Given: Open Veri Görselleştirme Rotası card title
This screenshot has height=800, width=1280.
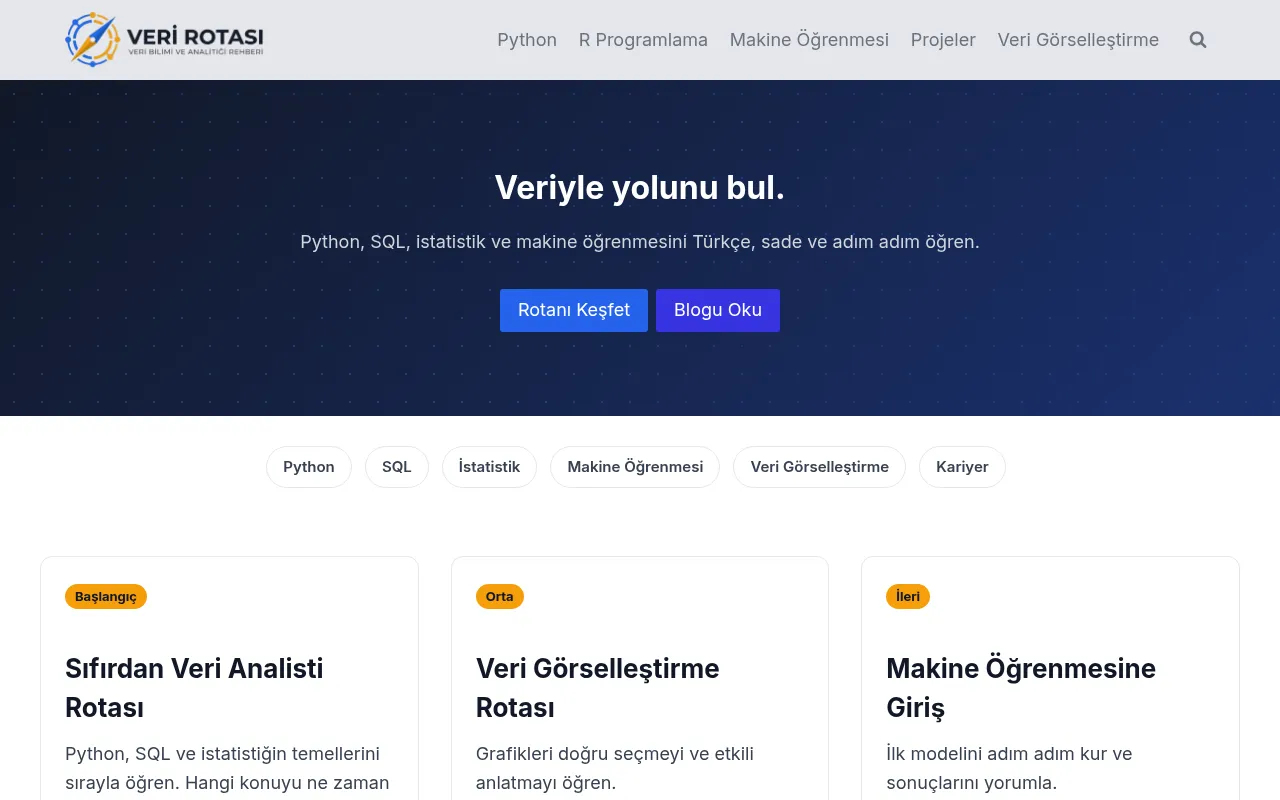Looking at the screenshot, I should coord(598,688).
